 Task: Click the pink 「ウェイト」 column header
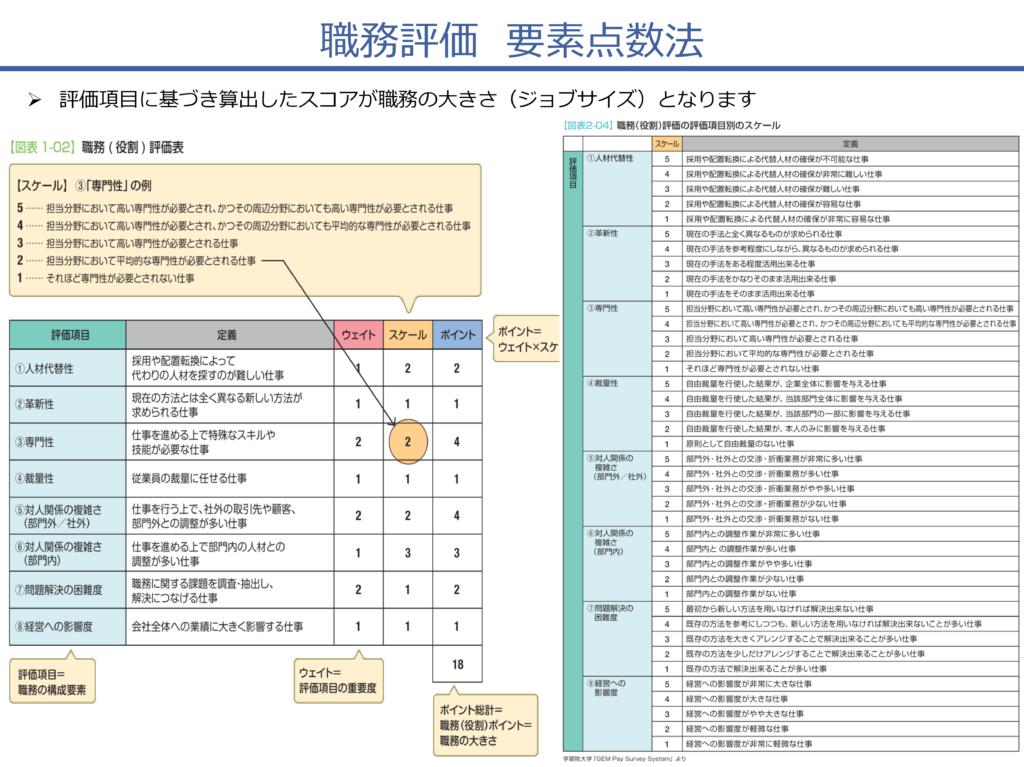point(359,335)
